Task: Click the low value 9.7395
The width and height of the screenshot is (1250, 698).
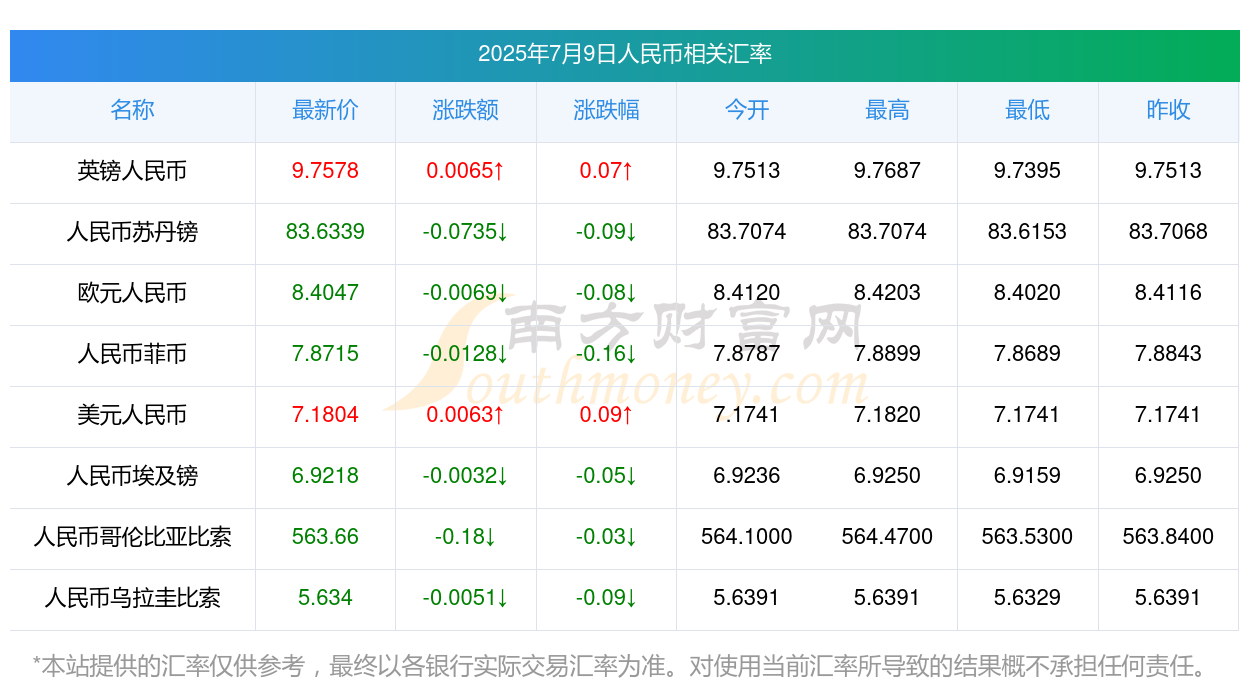Action: coord(1028,171)
